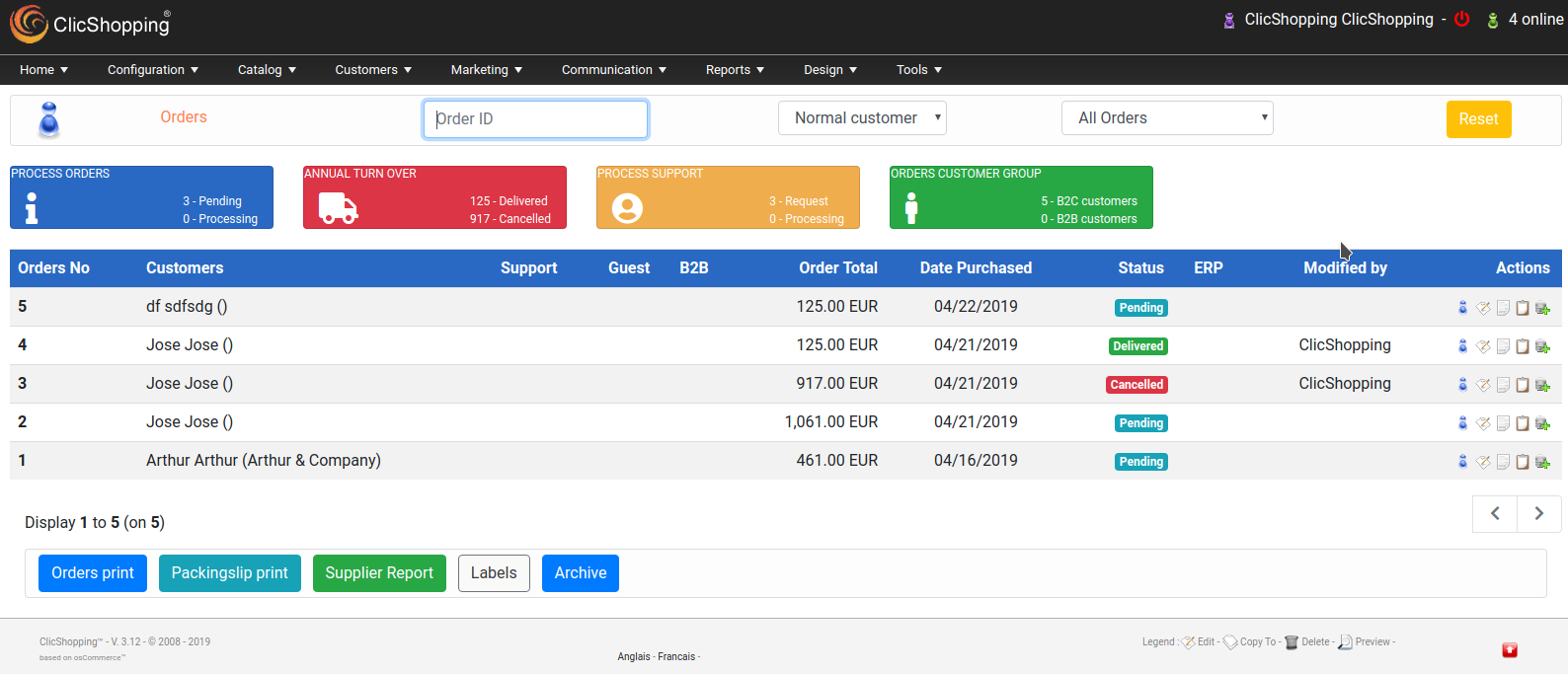Open the Reports menu
The width and height of the screenshot is (1568, 674).
click(735, 69)
